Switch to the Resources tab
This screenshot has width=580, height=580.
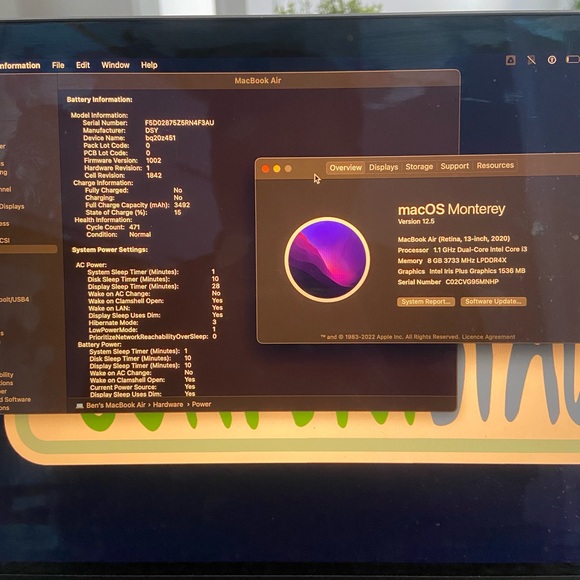pos(495,165)
